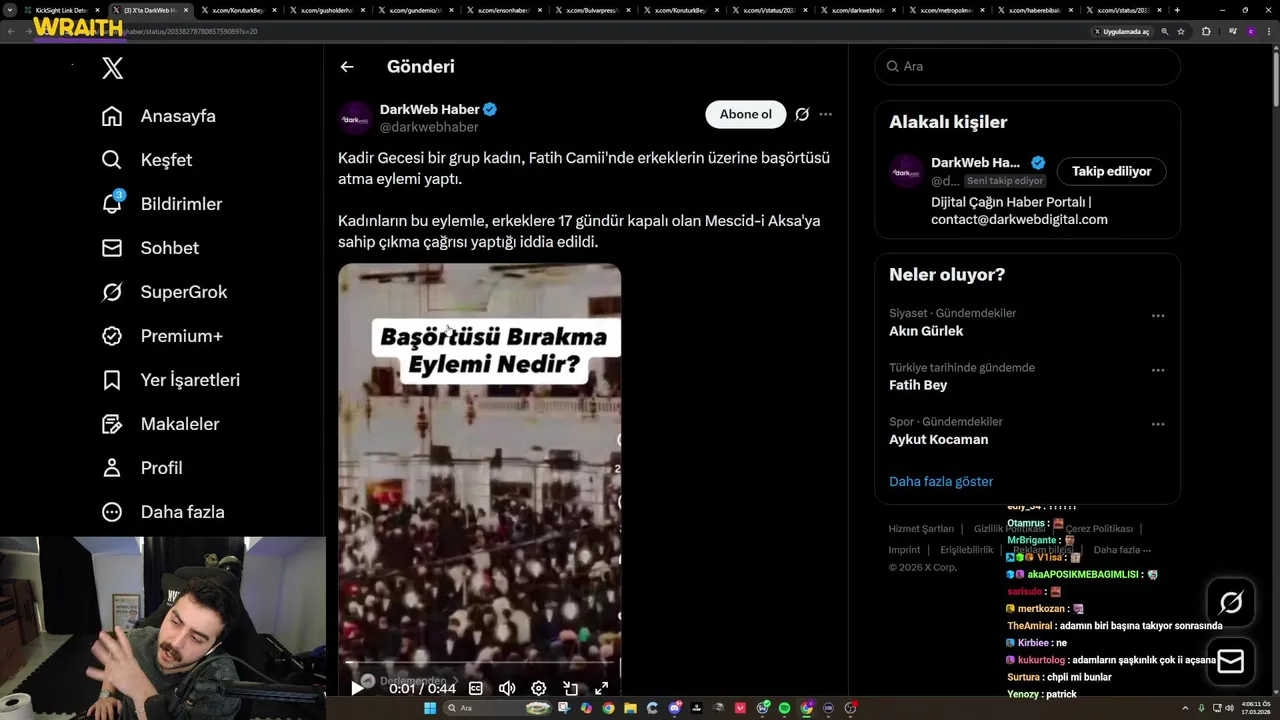Open the Imprint footer link

(904, 549)
